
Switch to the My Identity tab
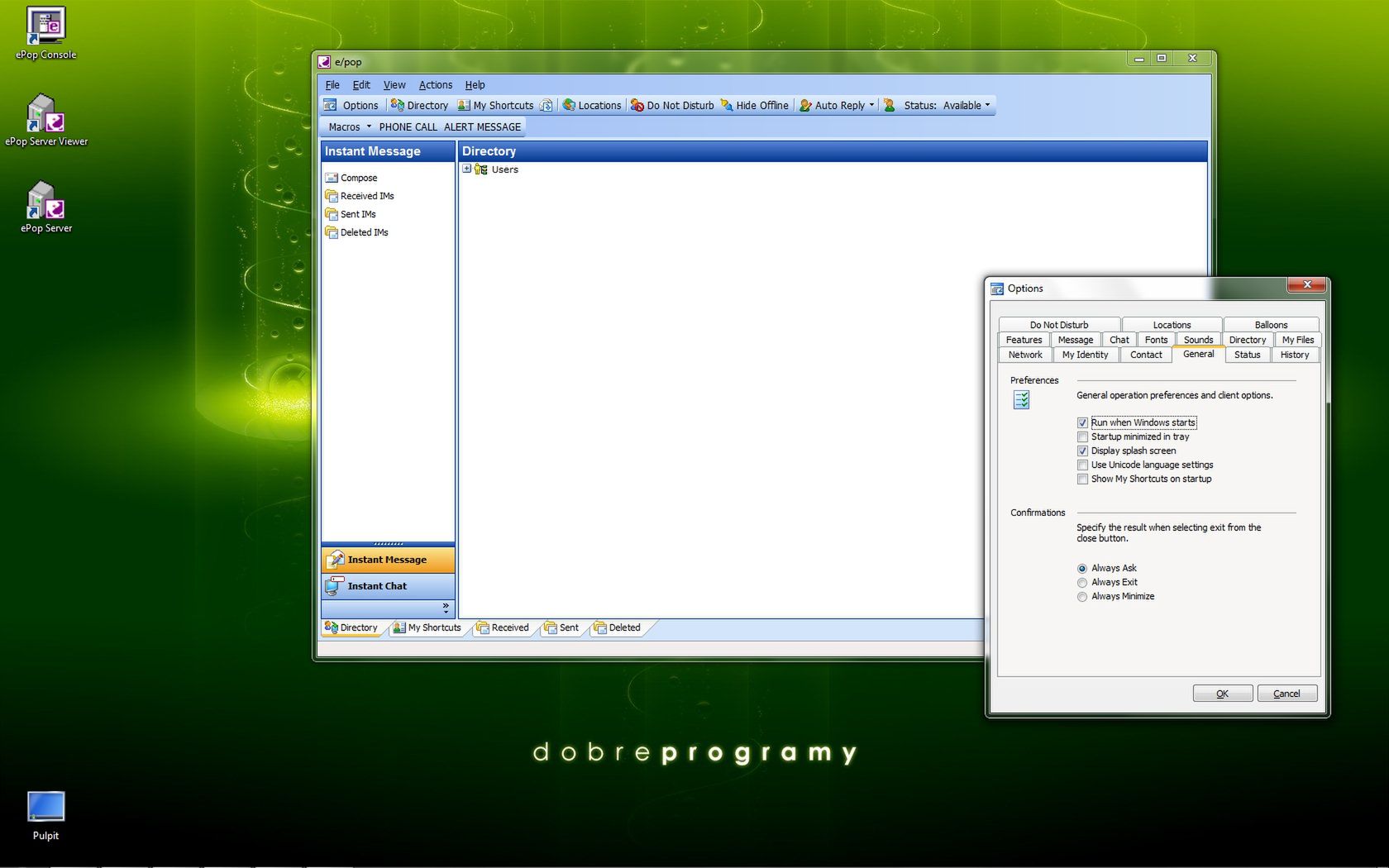[1086, 355]
